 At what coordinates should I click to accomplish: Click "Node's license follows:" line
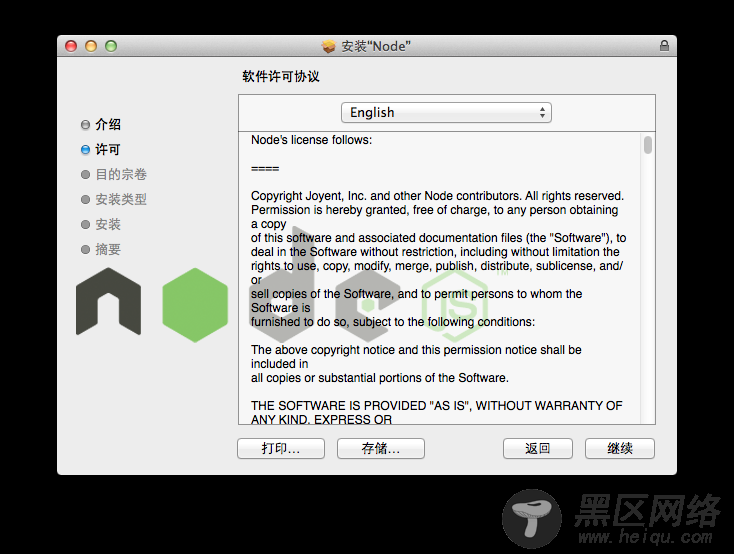(x=311, y=140)
